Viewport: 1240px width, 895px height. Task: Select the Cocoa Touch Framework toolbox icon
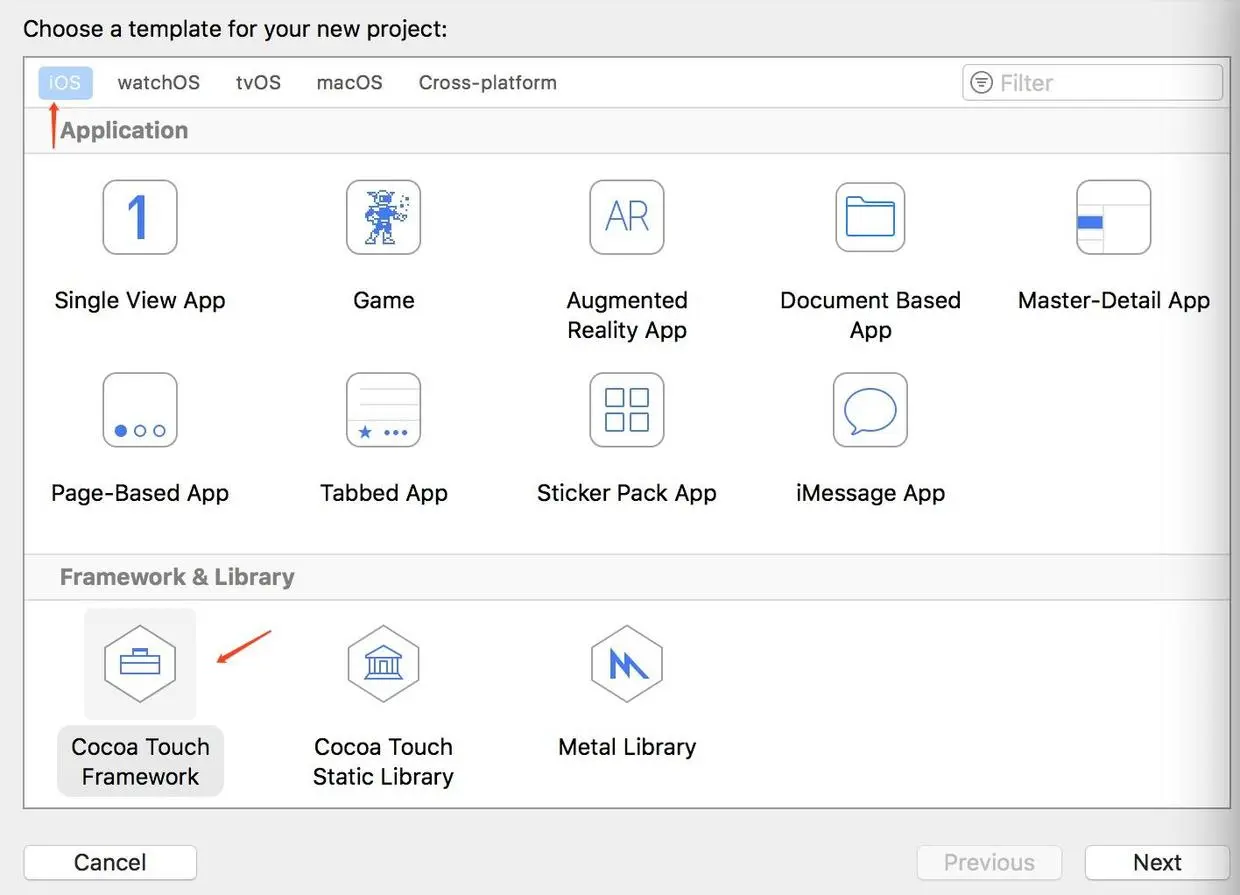click(x=140, y=663)
